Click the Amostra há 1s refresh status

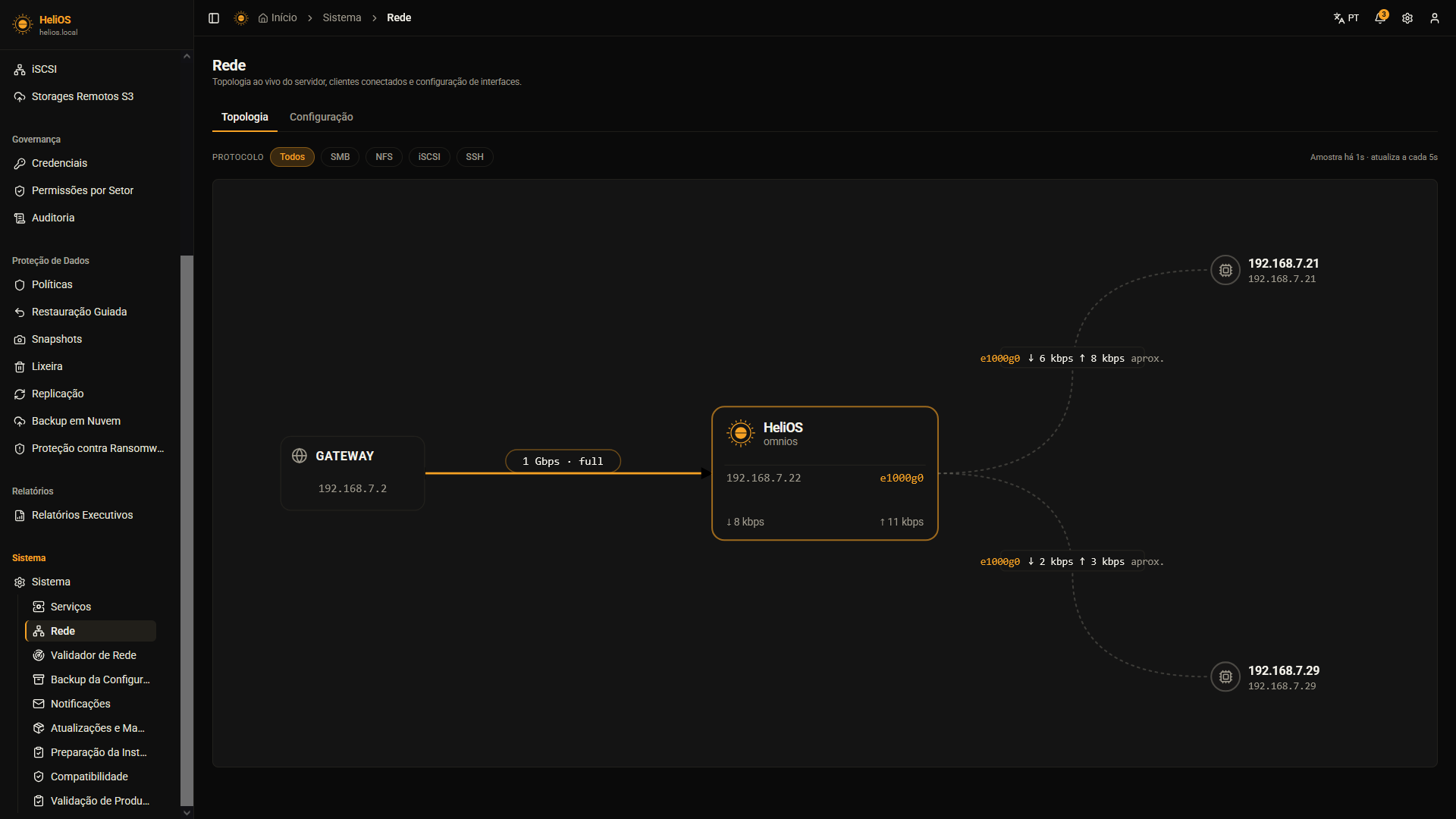tap(1373, 158)
